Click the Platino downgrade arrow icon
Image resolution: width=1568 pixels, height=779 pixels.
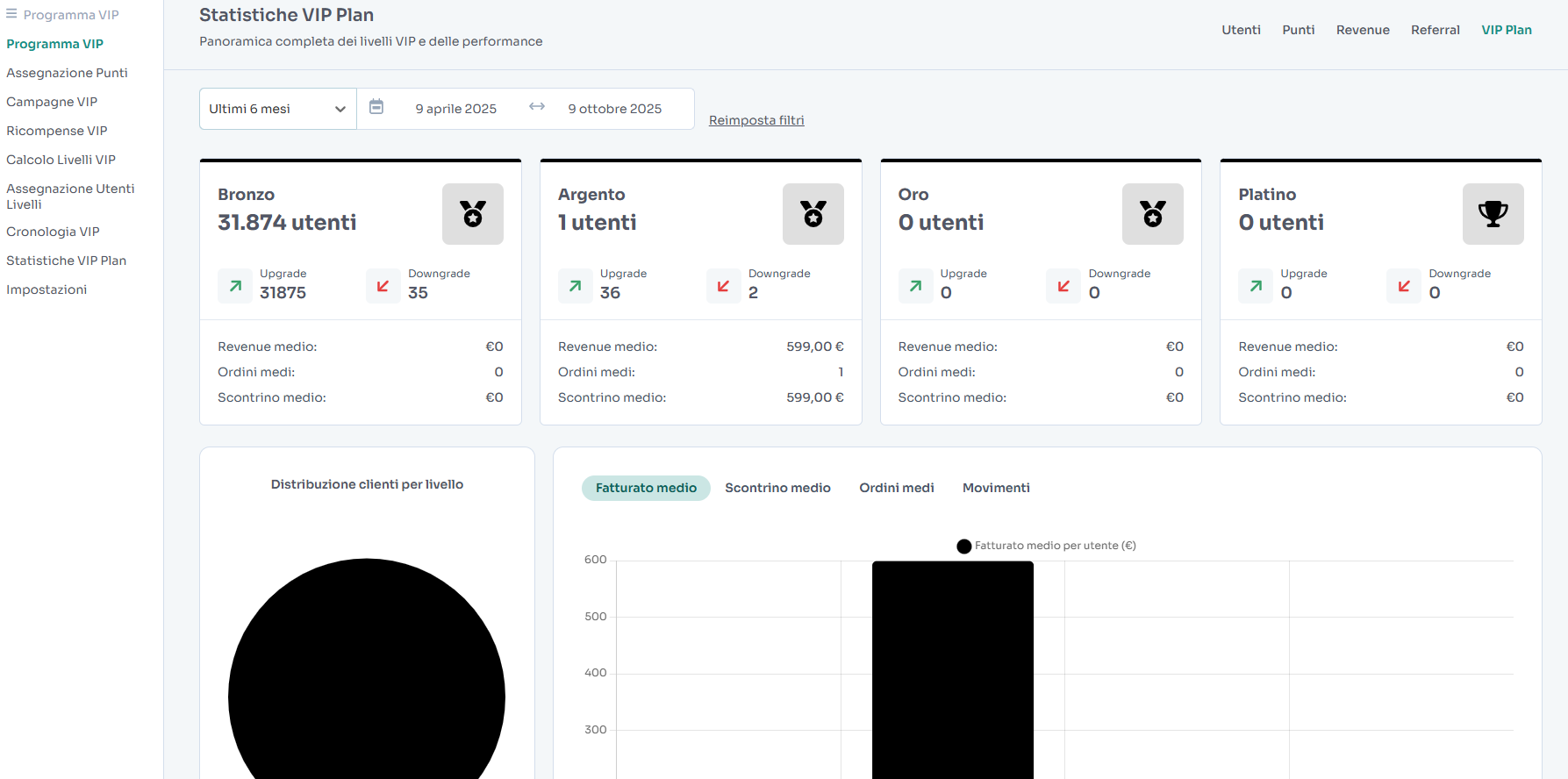[x=1404, y=286]
